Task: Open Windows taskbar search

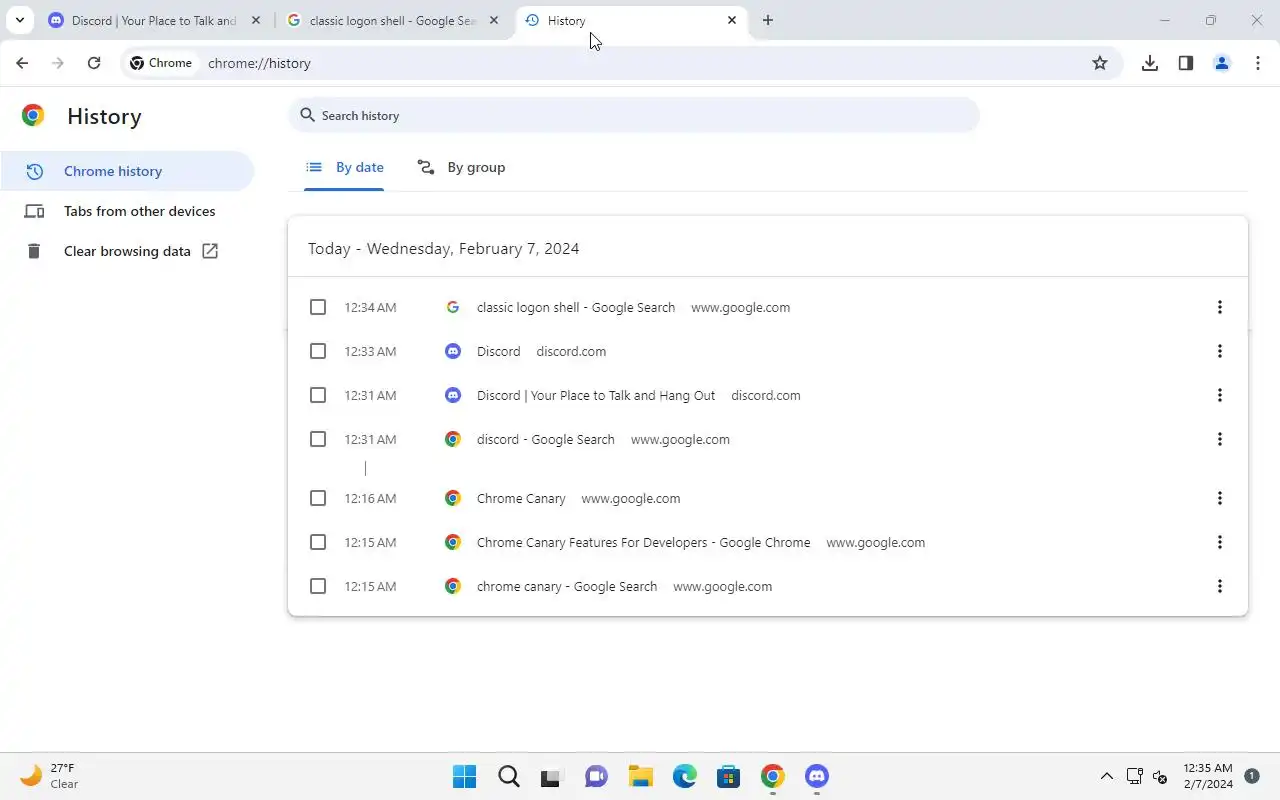Action: click(509, 776)
